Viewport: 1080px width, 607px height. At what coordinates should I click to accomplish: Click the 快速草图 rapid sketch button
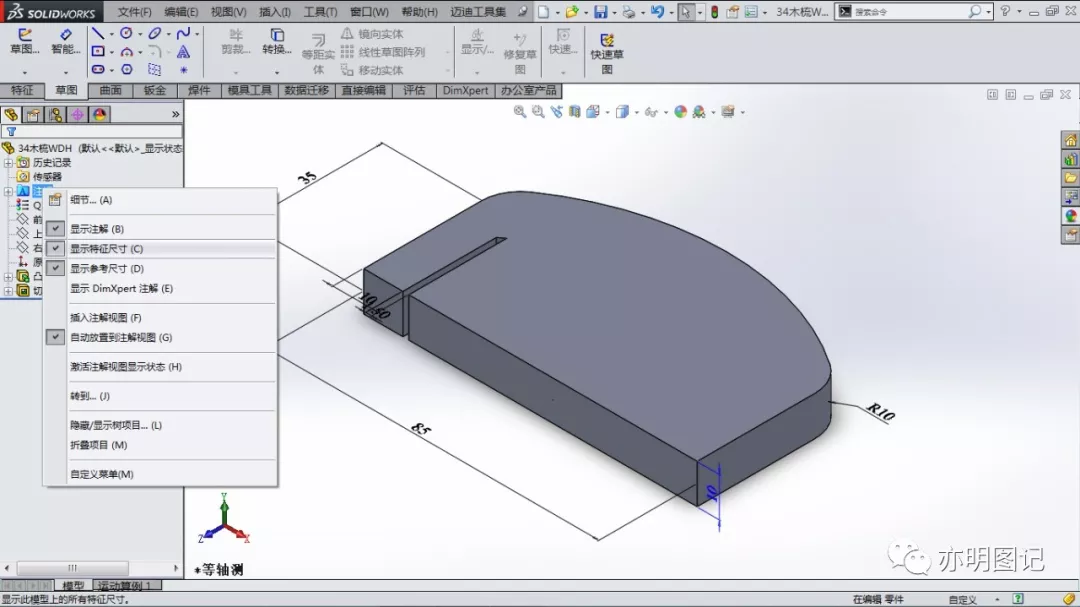(607, 52)
